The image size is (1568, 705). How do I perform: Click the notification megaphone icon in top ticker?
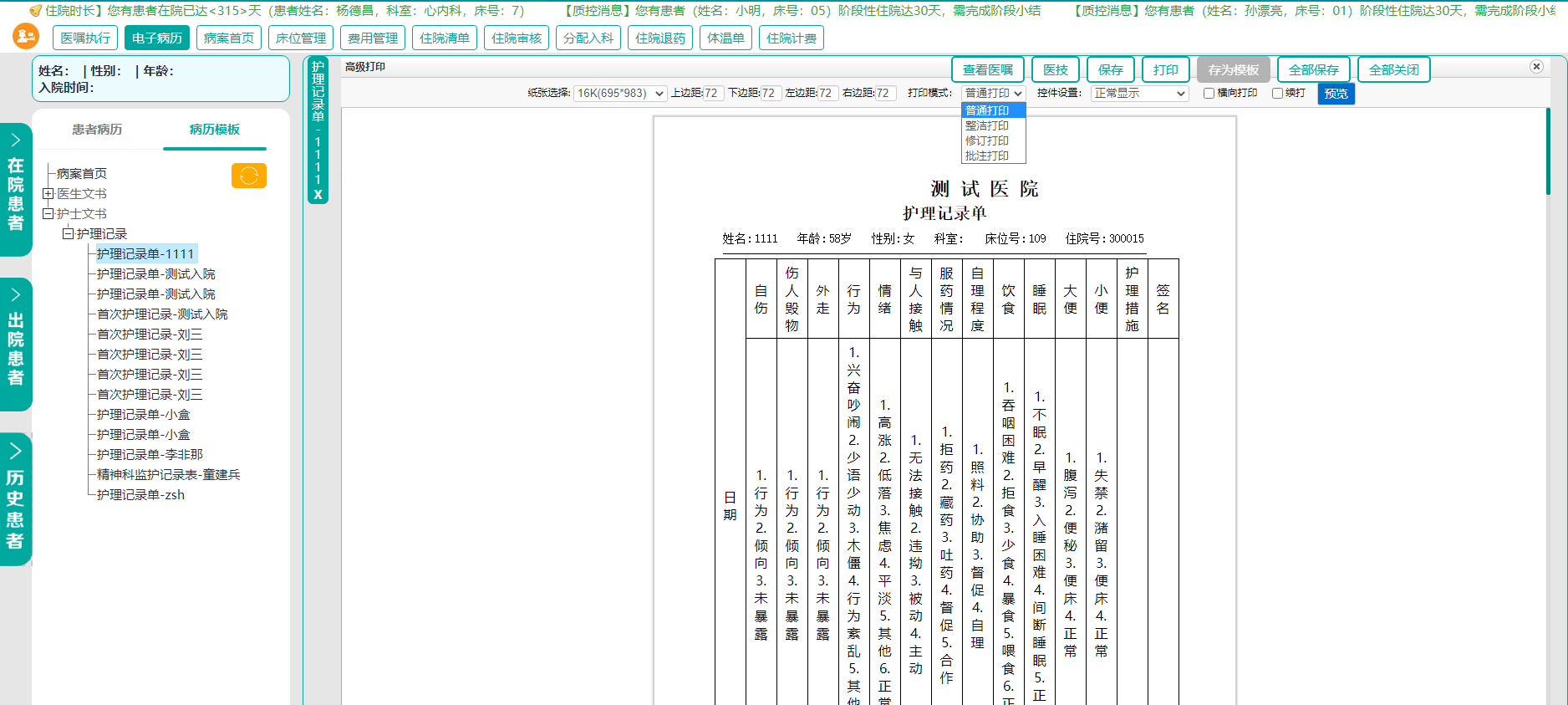[x=35, y=11]
